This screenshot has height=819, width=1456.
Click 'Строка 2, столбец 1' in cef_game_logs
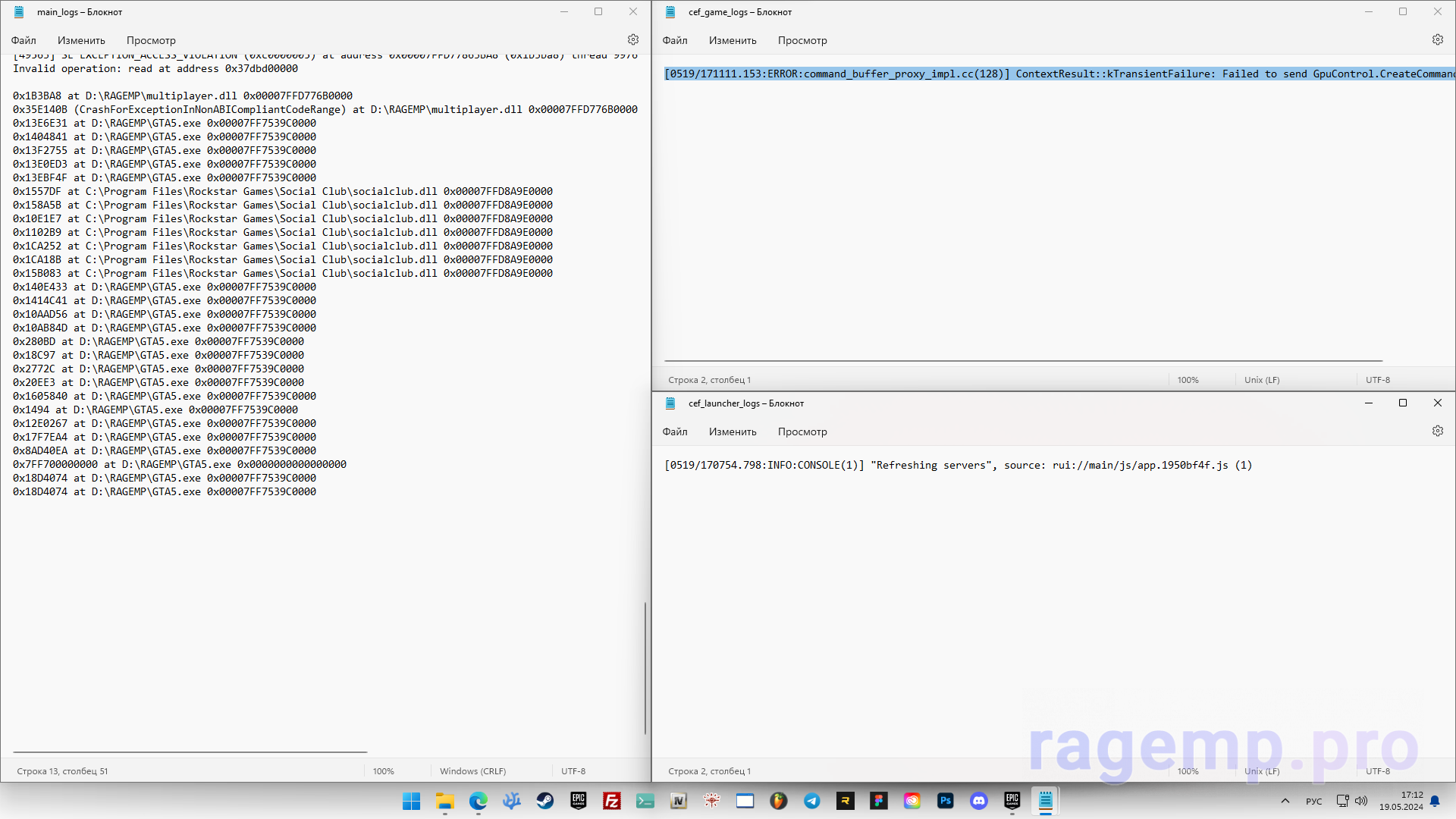coord(710,380)
